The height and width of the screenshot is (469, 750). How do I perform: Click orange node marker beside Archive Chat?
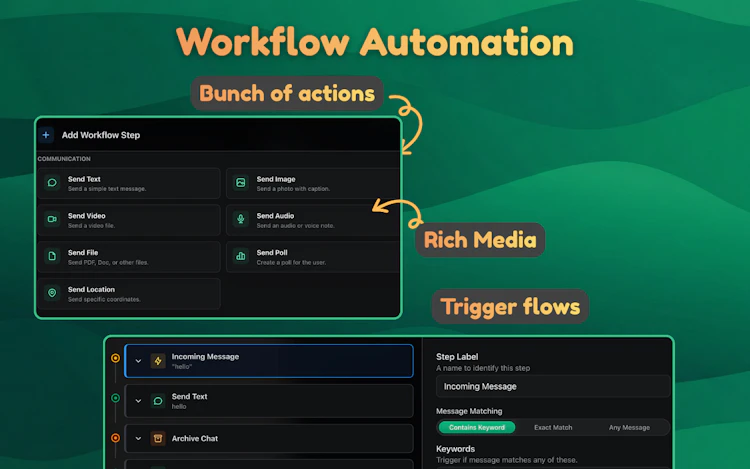[x=115, y=437]
